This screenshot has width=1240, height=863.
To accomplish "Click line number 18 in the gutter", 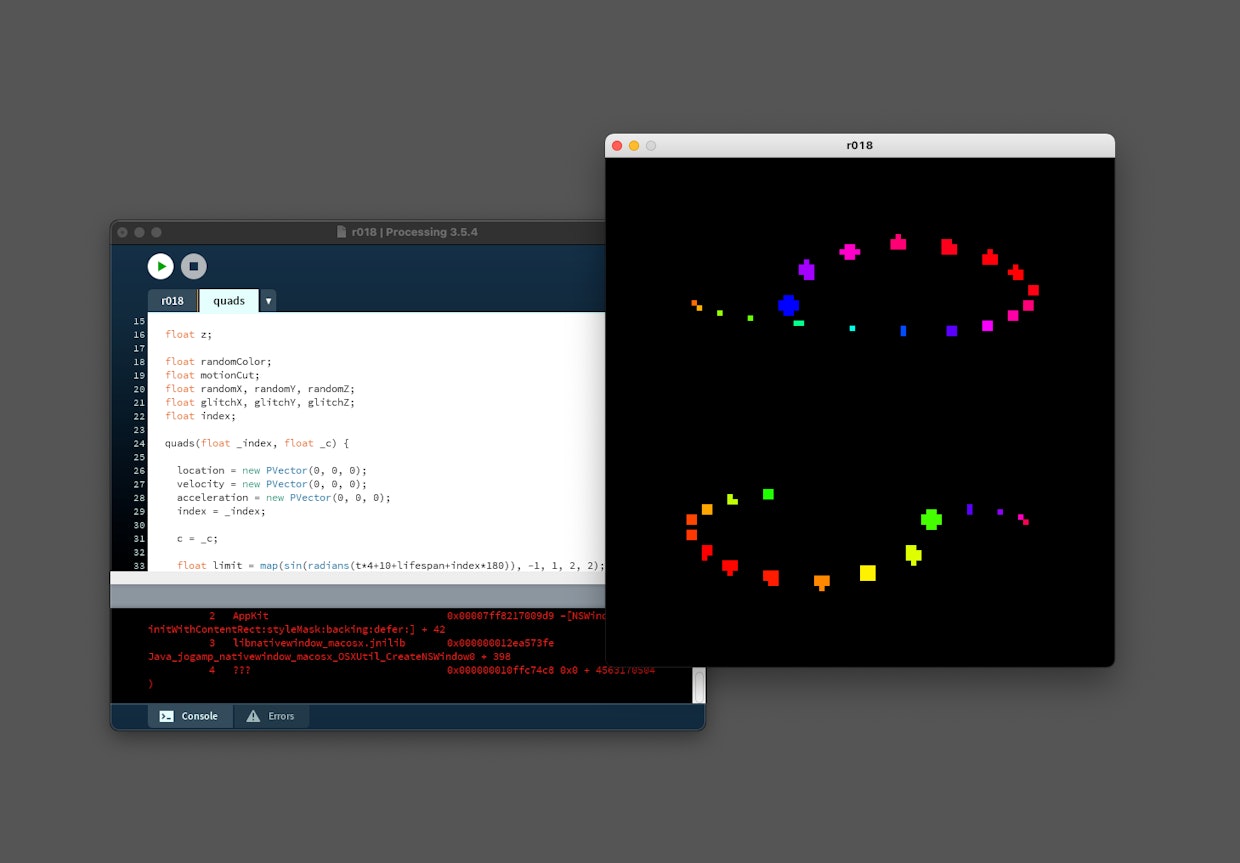I will (139, 362).
